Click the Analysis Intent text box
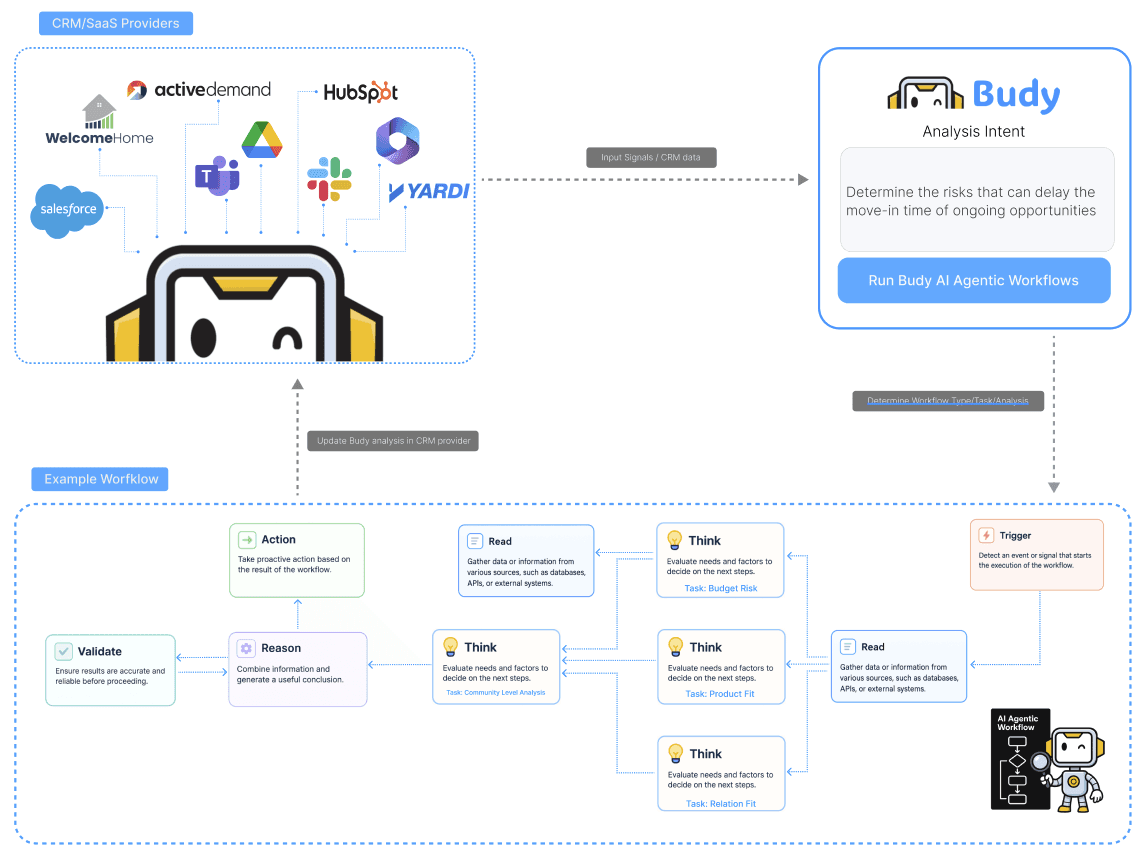 point(977,200)
